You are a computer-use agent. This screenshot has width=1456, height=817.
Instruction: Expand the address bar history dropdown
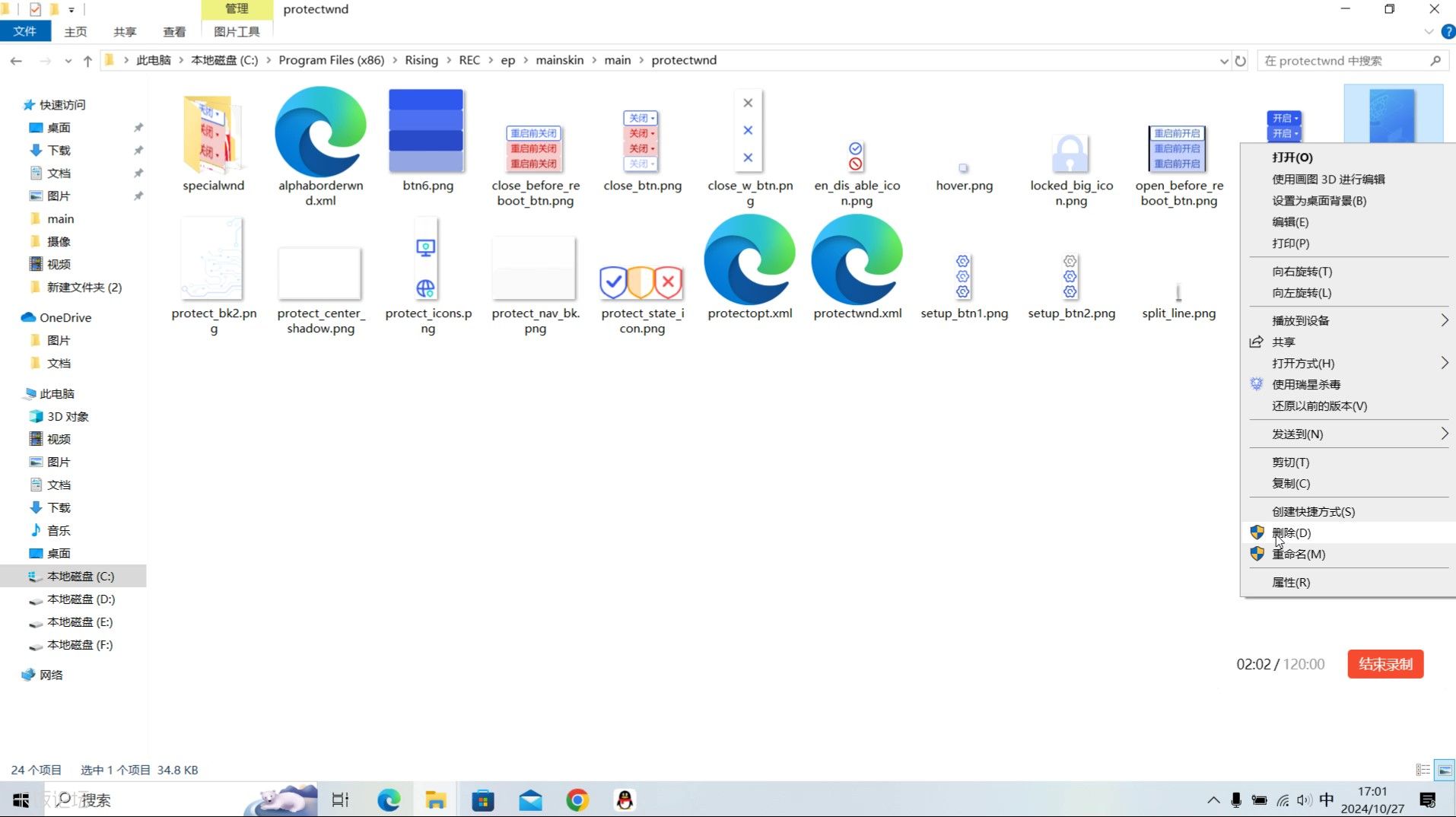(1223, 61)
